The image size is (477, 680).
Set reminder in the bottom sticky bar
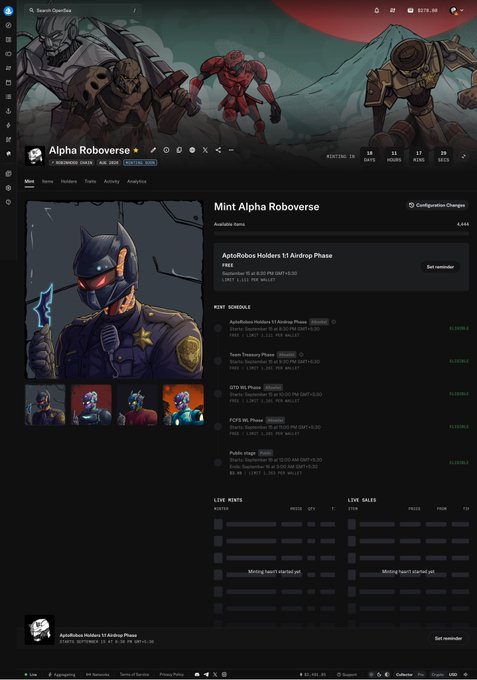pyautogui.click(x=448, y=638)
